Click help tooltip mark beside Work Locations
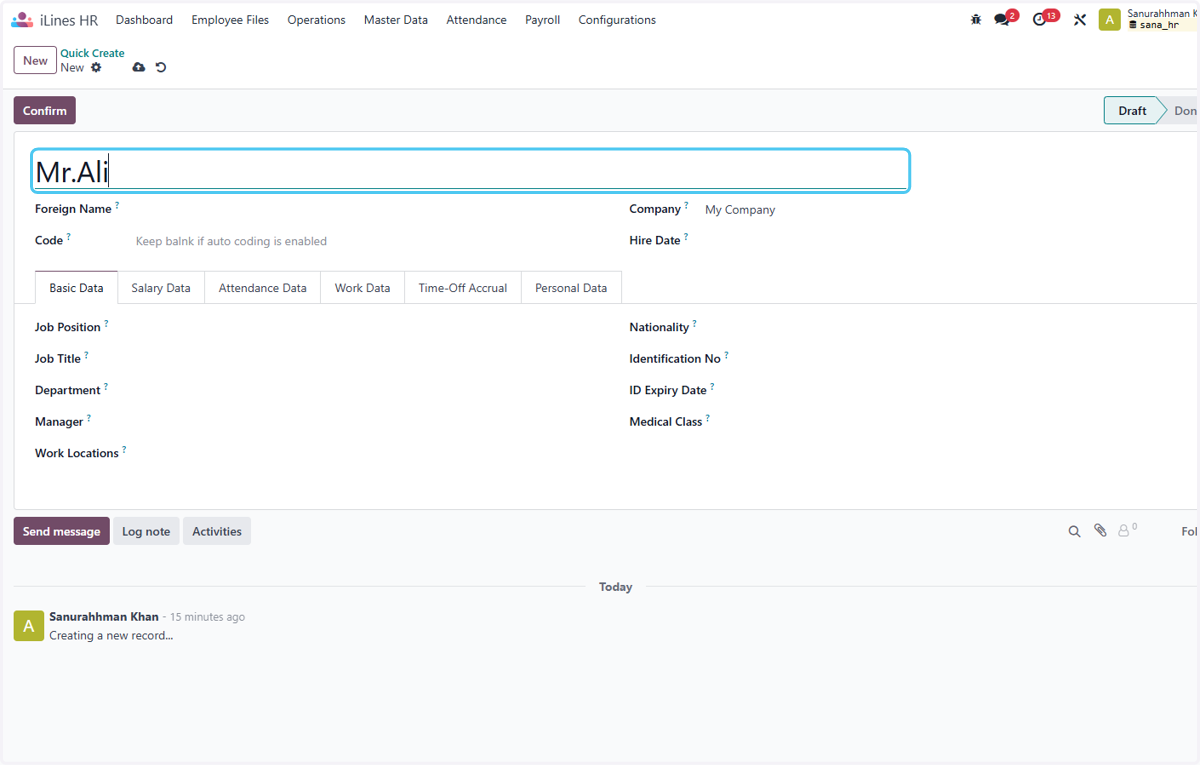1200x765 pixels. point(124,450)
